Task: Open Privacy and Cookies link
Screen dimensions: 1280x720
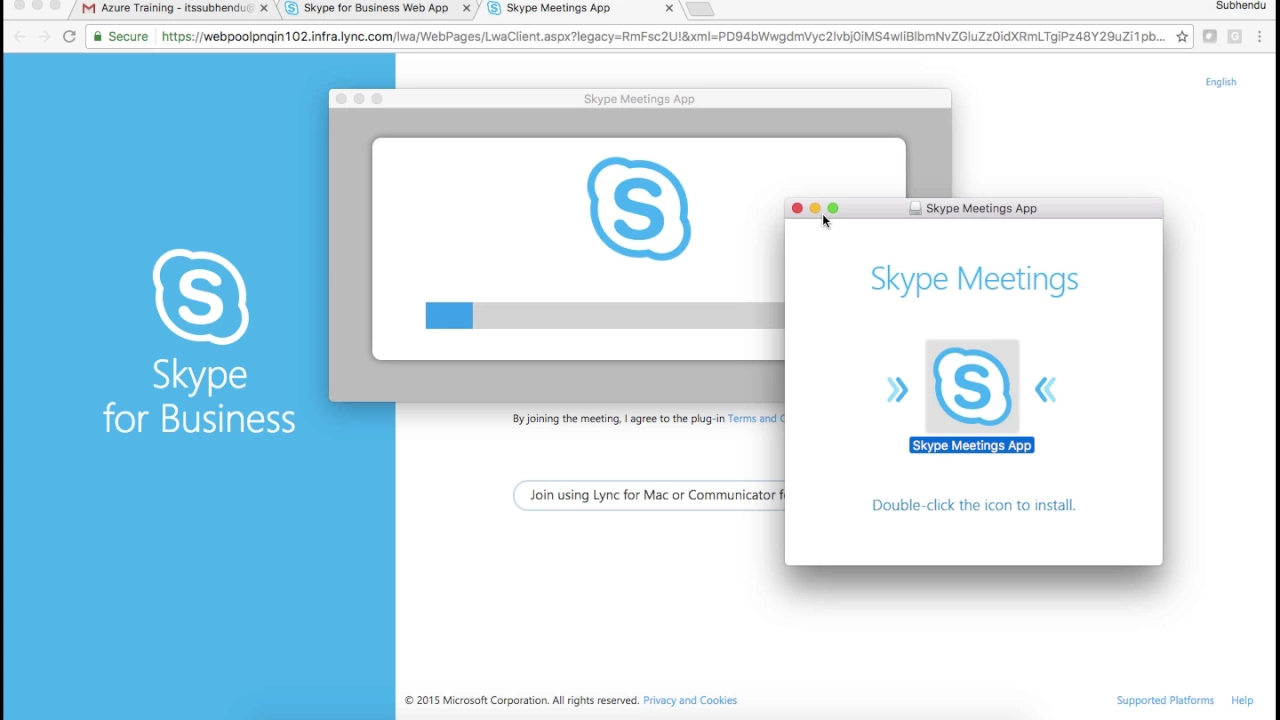Action: pyautogui.click(x=690, y=701)
